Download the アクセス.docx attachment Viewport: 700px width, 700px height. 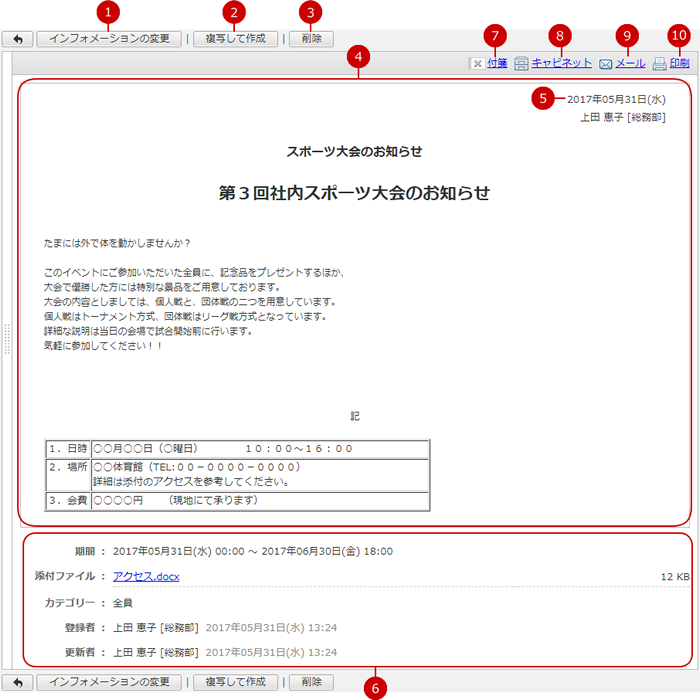tap(146, 576)
